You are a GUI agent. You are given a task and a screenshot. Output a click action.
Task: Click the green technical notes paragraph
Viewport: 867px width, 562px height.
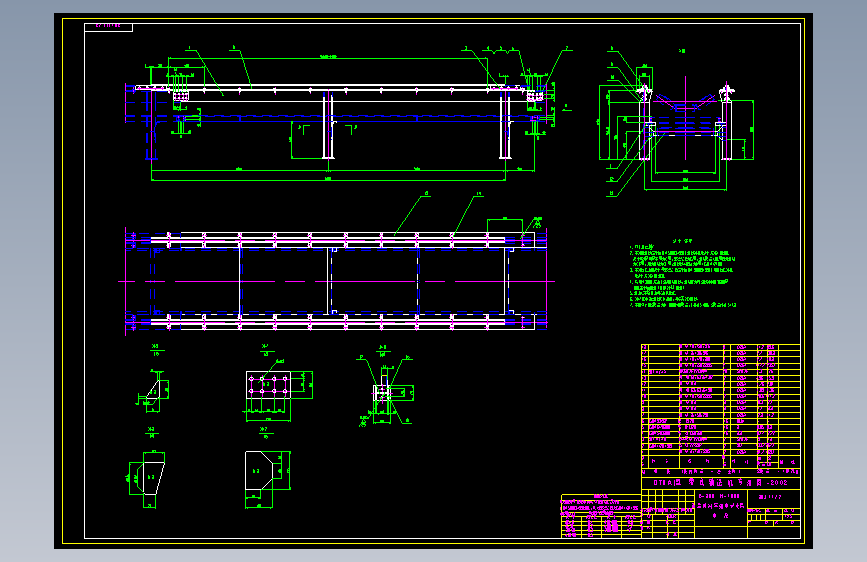click(683, 273)
